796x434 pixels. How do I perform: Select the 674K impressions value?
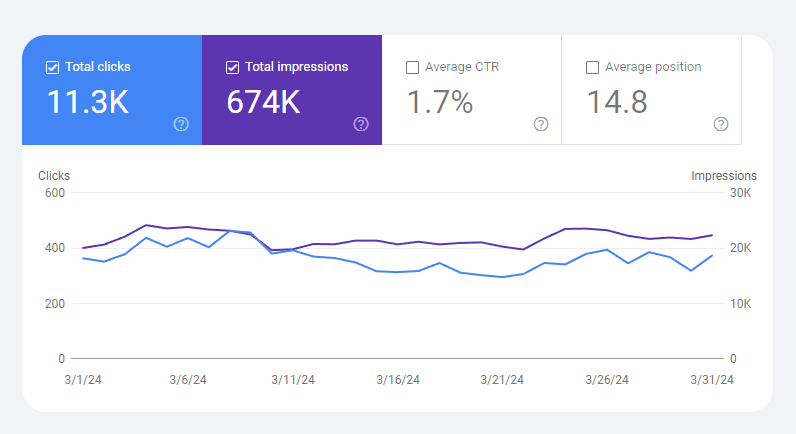(264, 102)
